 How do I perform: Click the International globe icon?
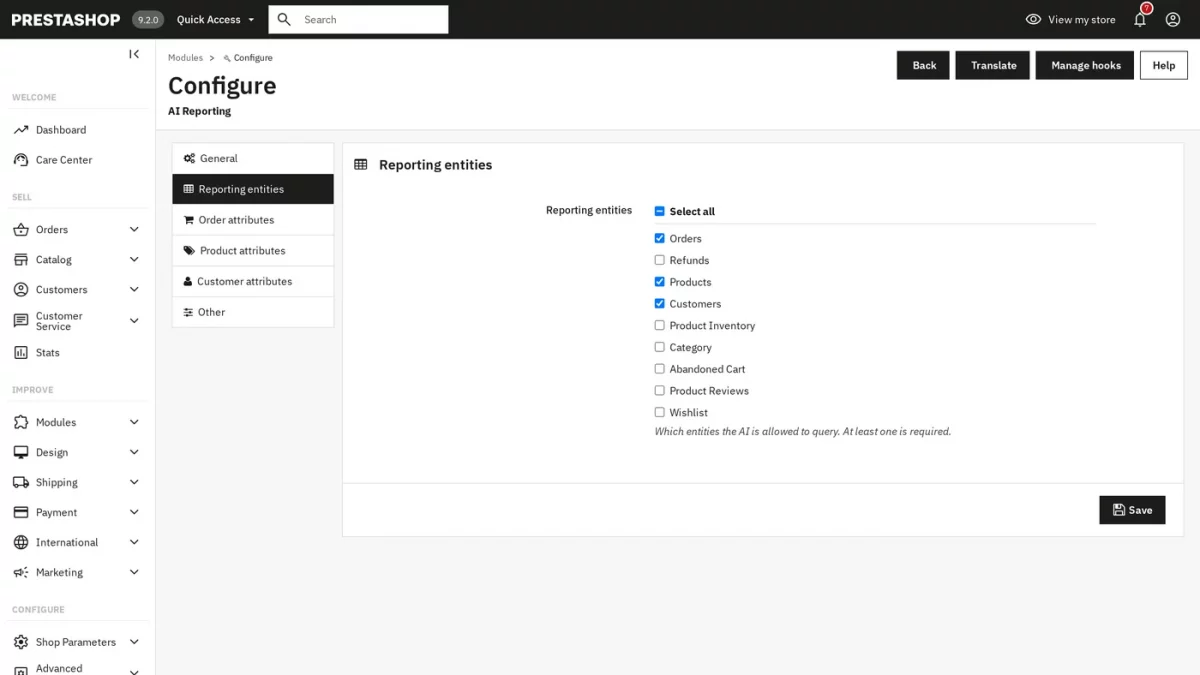(x=21, y=542)
